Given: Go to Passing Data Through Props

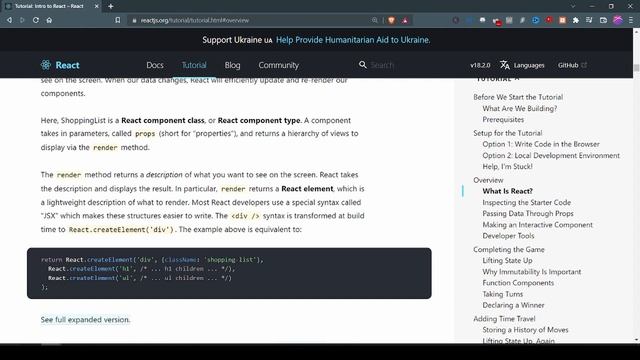Looking at the screenshot, I should point(528,213).
